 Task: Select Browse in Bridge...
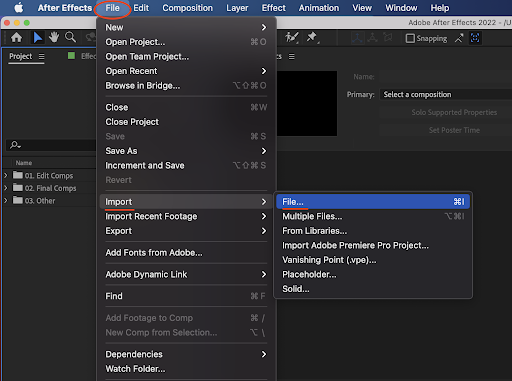point(186,86)
